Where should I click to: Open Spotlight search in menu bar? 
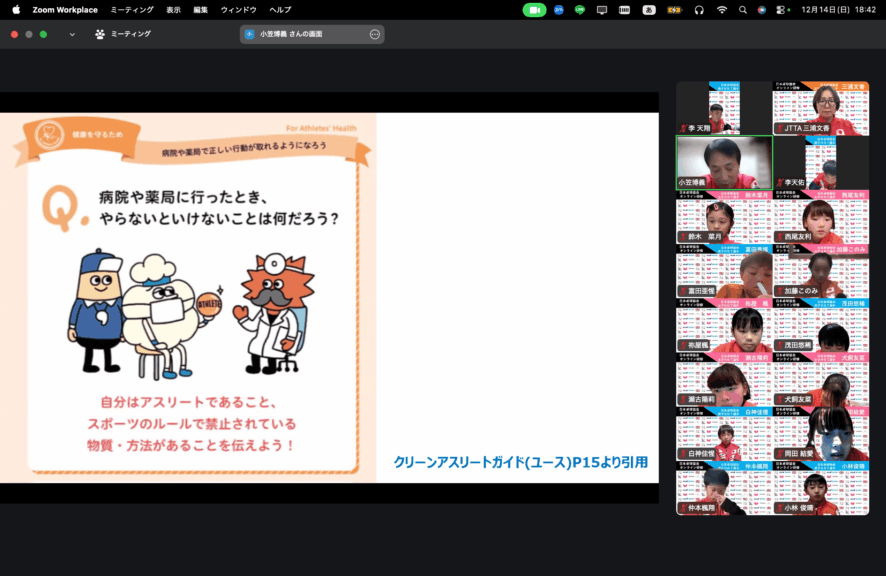[x=743, y=10]
